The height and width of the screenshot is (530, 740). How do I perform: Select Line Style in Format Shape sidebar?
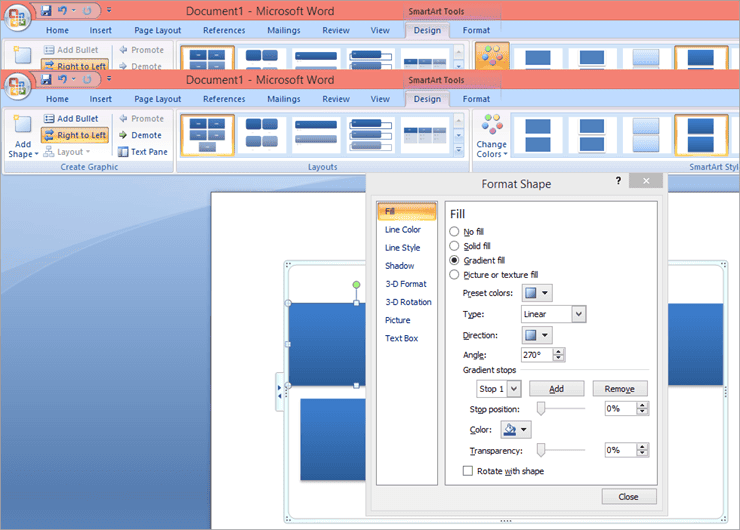click(x=402, y=248)
